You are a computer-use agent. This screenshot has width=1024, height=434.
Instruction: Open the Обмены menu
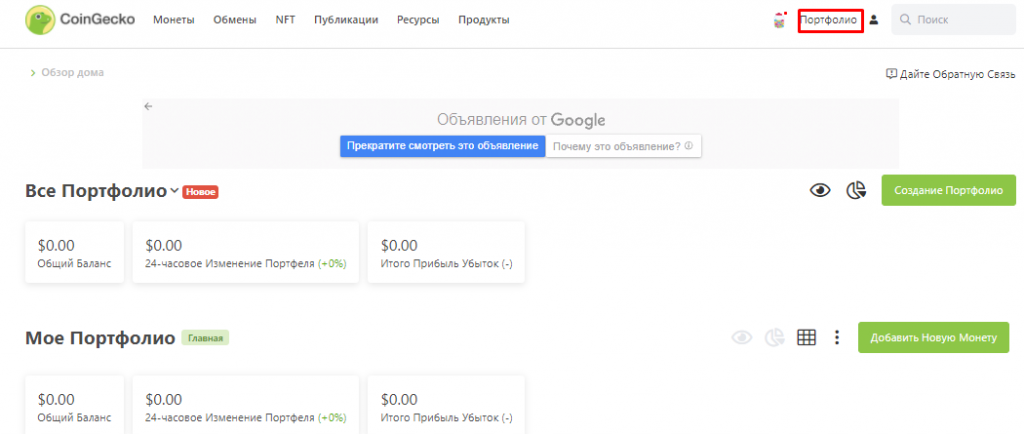tap(234, 20)
